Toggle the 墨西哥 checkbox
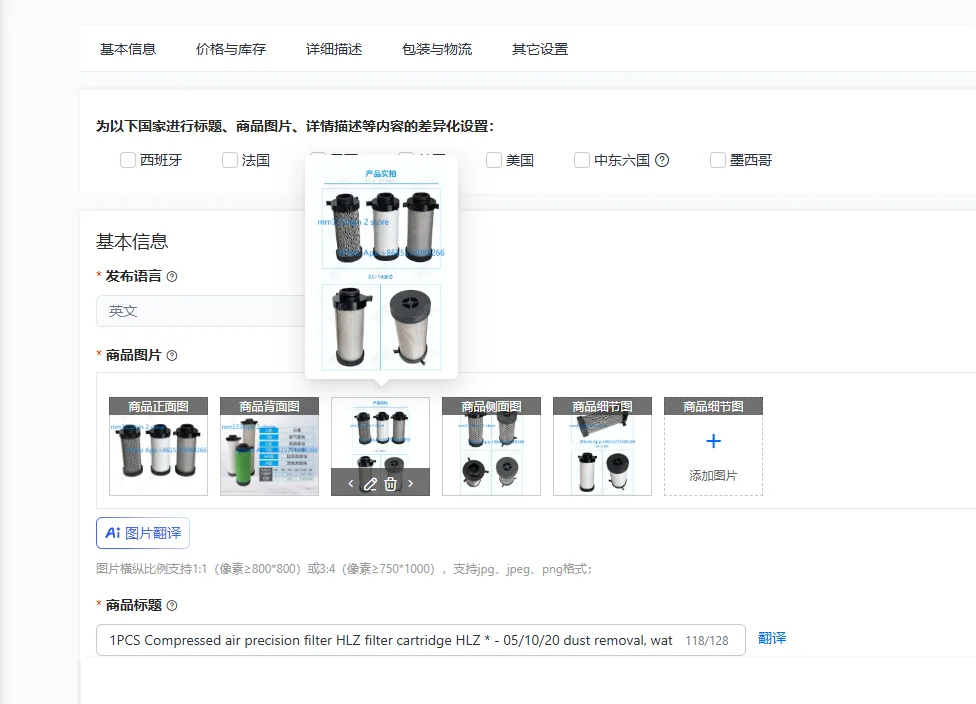 point(718,160)
